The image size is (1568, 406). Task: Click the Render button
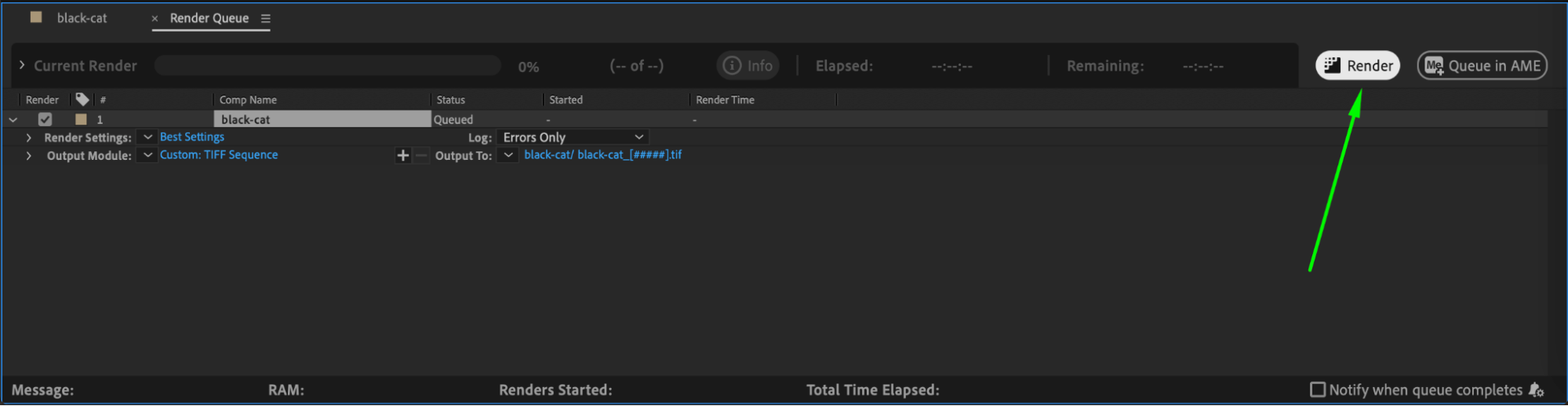coord(1358,66)
